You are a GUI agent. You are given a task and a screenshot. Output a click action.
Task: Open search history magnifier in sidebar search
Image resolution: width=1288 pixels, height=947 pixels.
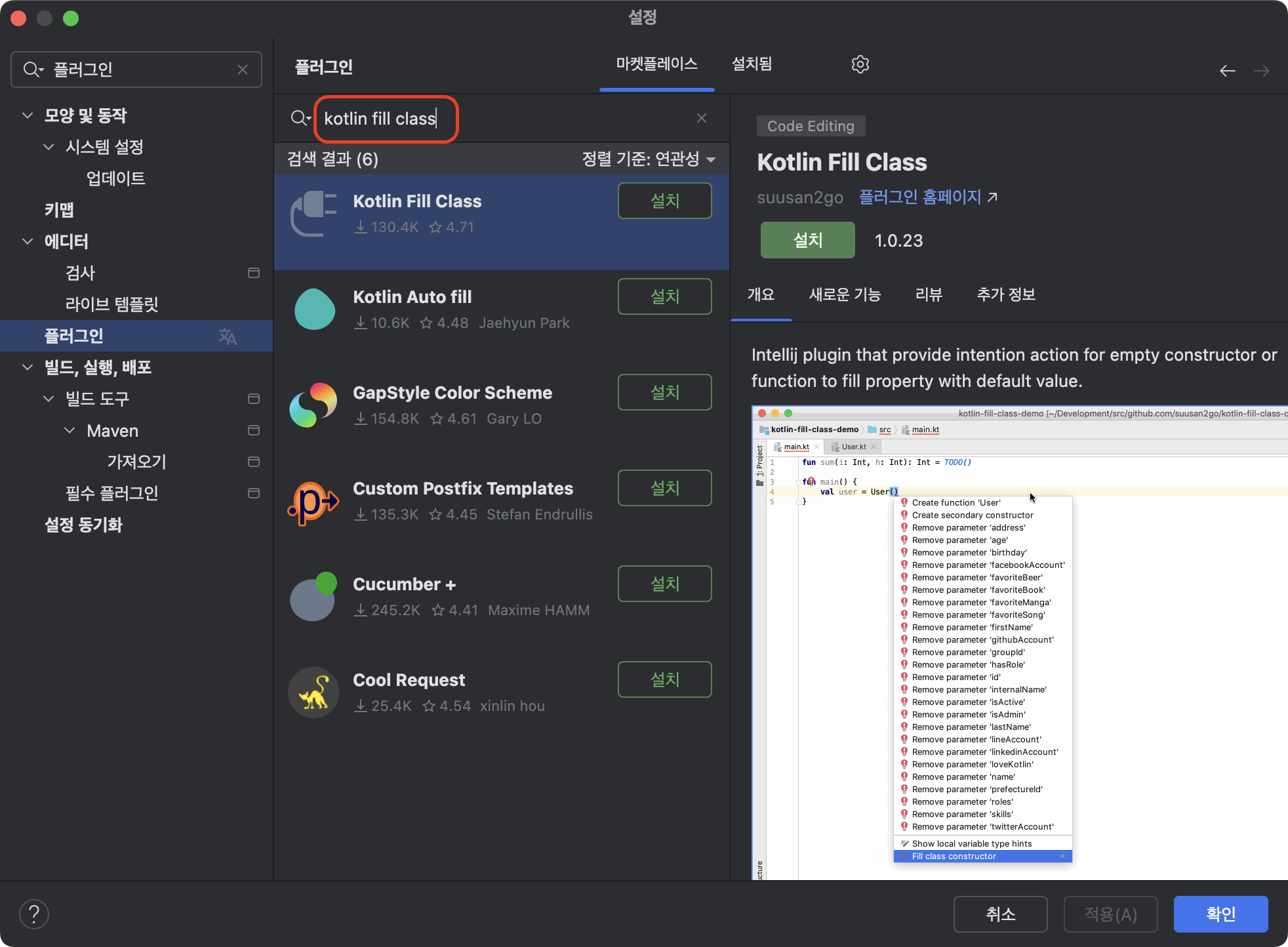pos(33,70)
